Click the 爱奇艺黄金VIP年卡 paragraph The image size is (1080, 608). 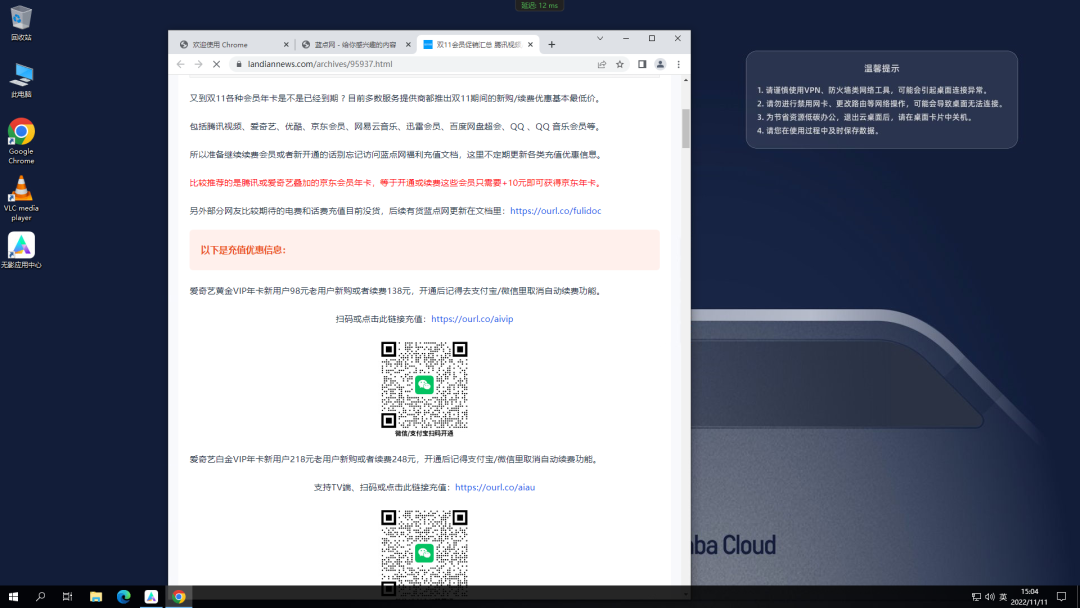pyautogui.click(x=396, y=291)
